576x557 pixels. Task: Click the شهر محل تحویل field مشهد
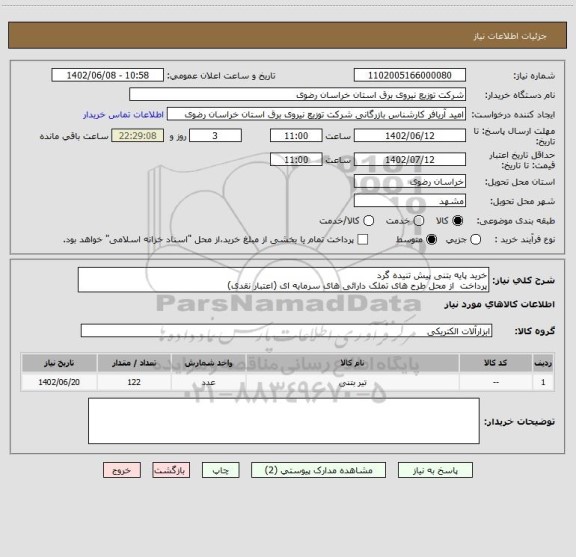coord(410,201)
